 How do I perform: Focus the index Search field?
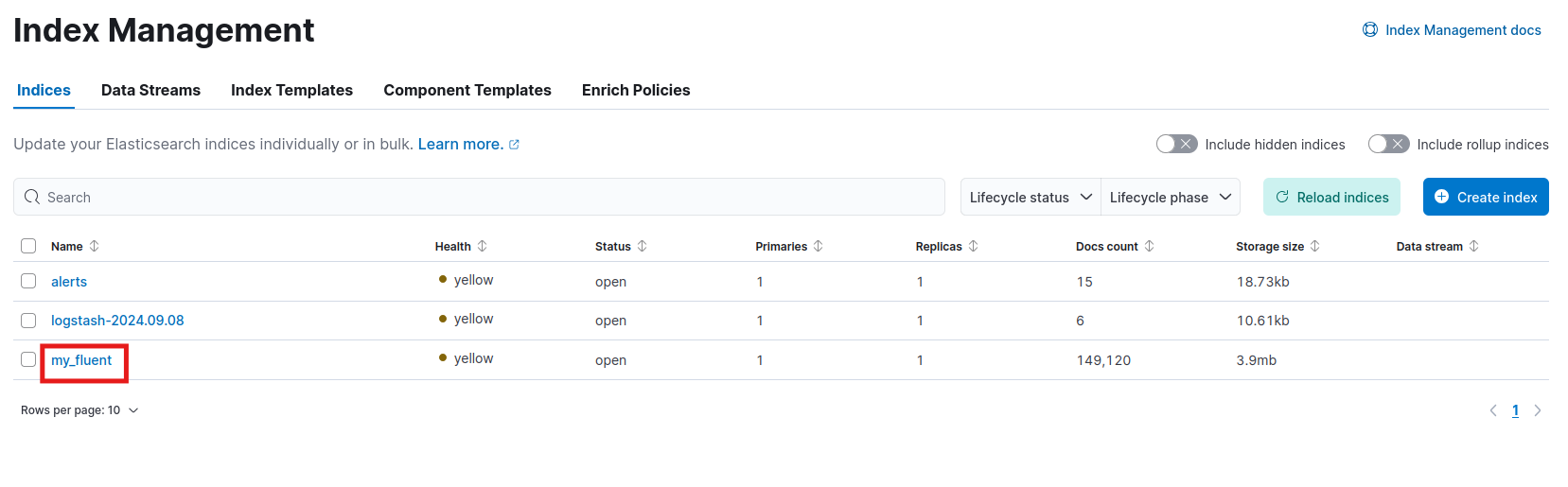tap(479, 197)
